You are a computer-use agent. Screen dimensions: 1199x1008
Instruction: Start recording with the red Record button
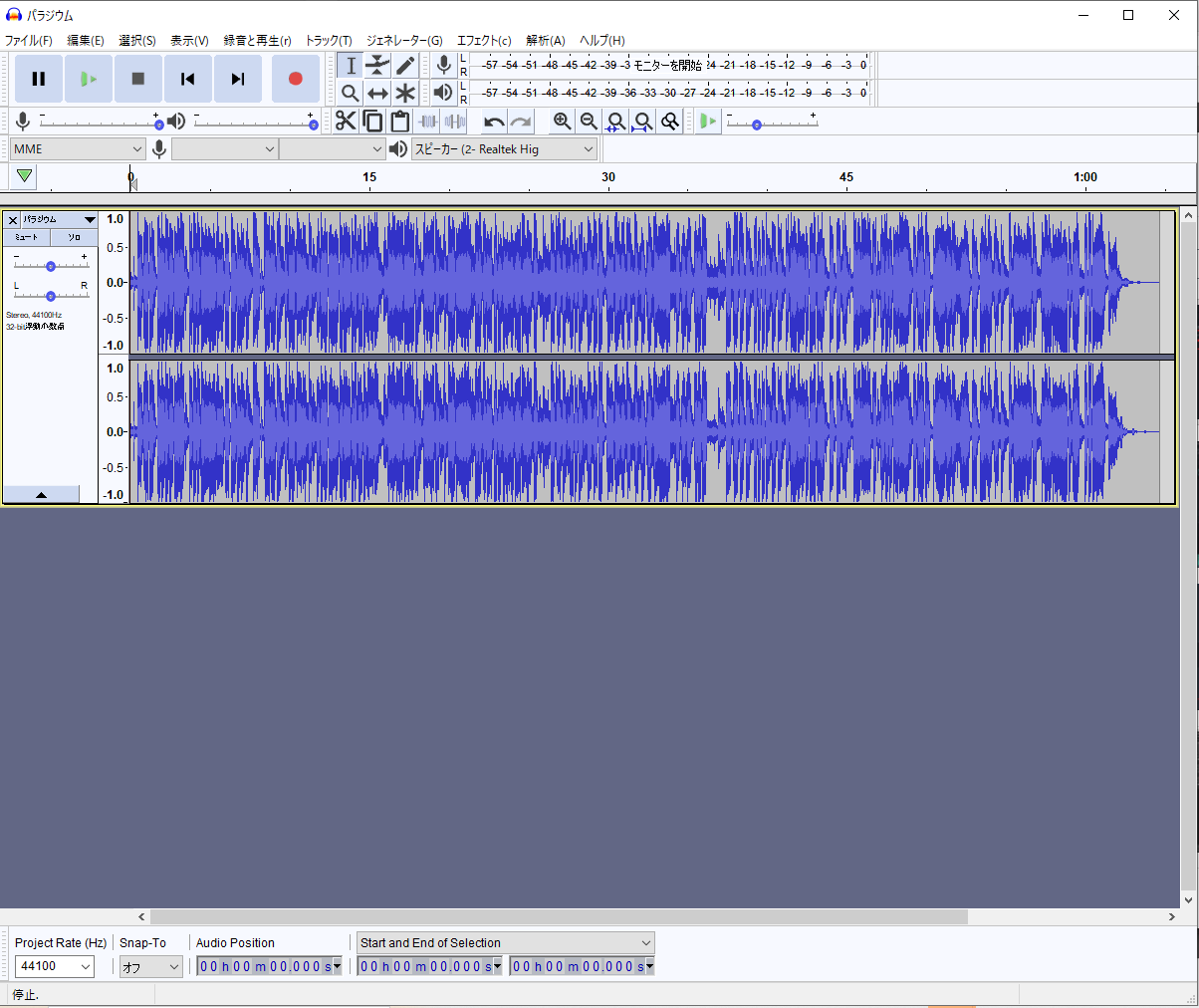[x=296, y=79]
